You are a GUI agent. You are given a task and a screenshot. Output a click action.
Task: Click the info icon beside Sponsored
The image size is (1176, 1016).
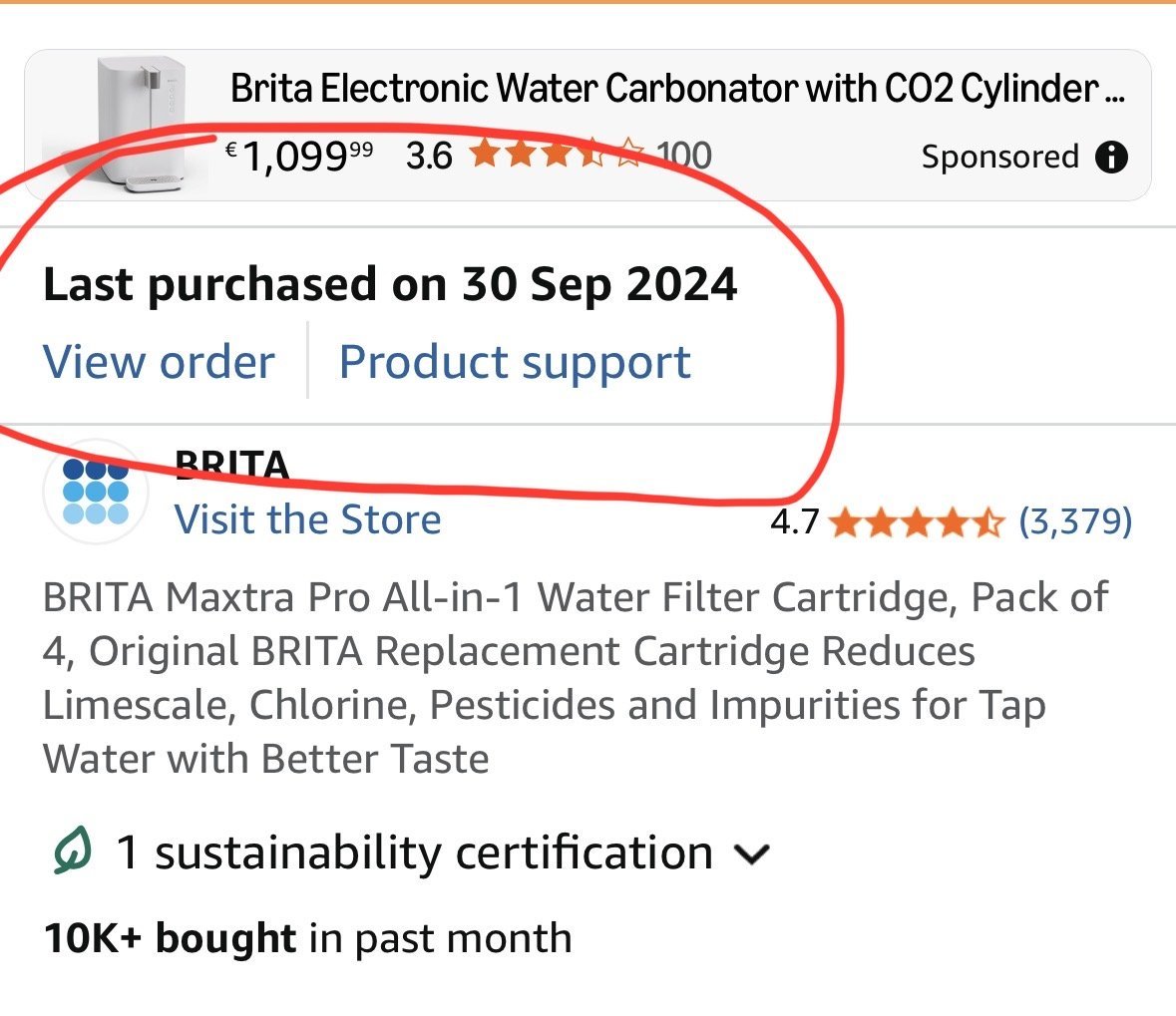[1111, 158]
